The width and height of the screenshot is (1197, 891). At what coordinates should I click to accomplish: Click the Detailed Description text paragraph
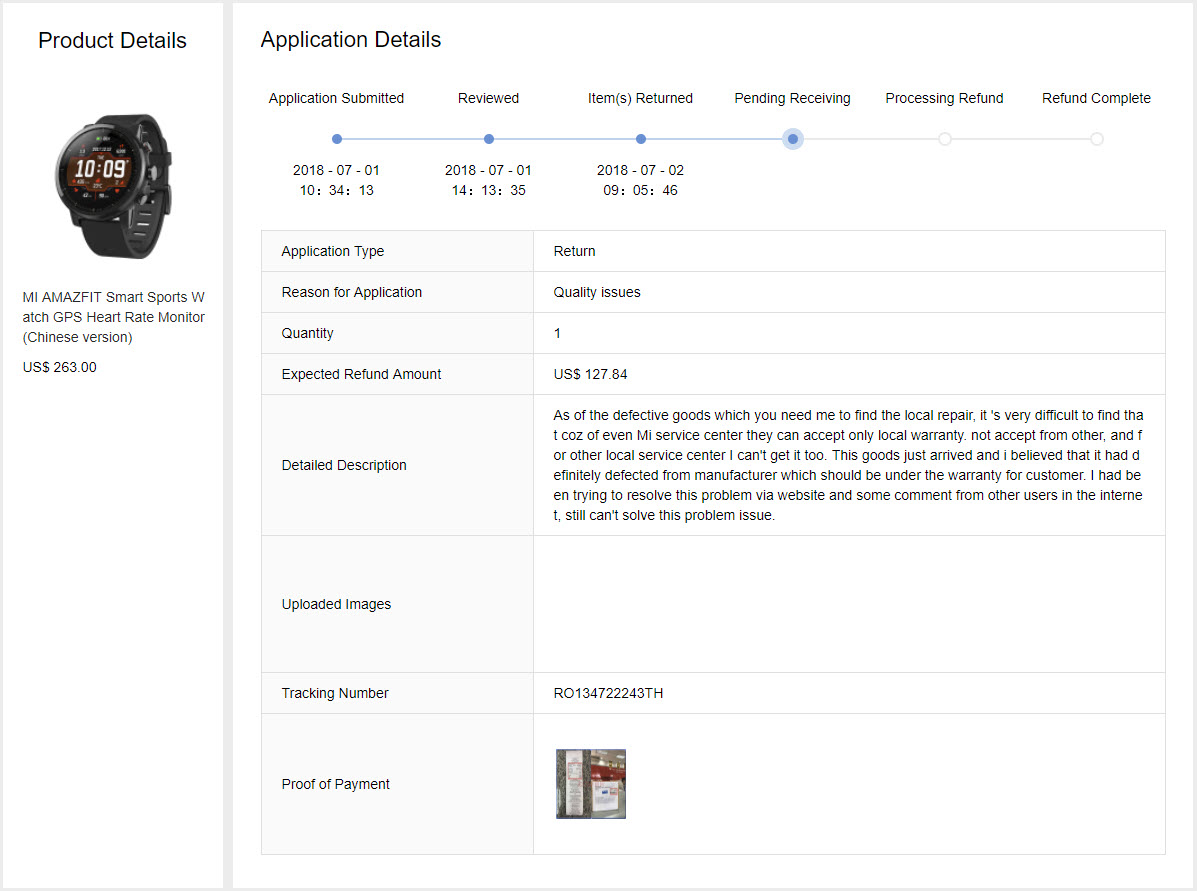click(848, 465)
